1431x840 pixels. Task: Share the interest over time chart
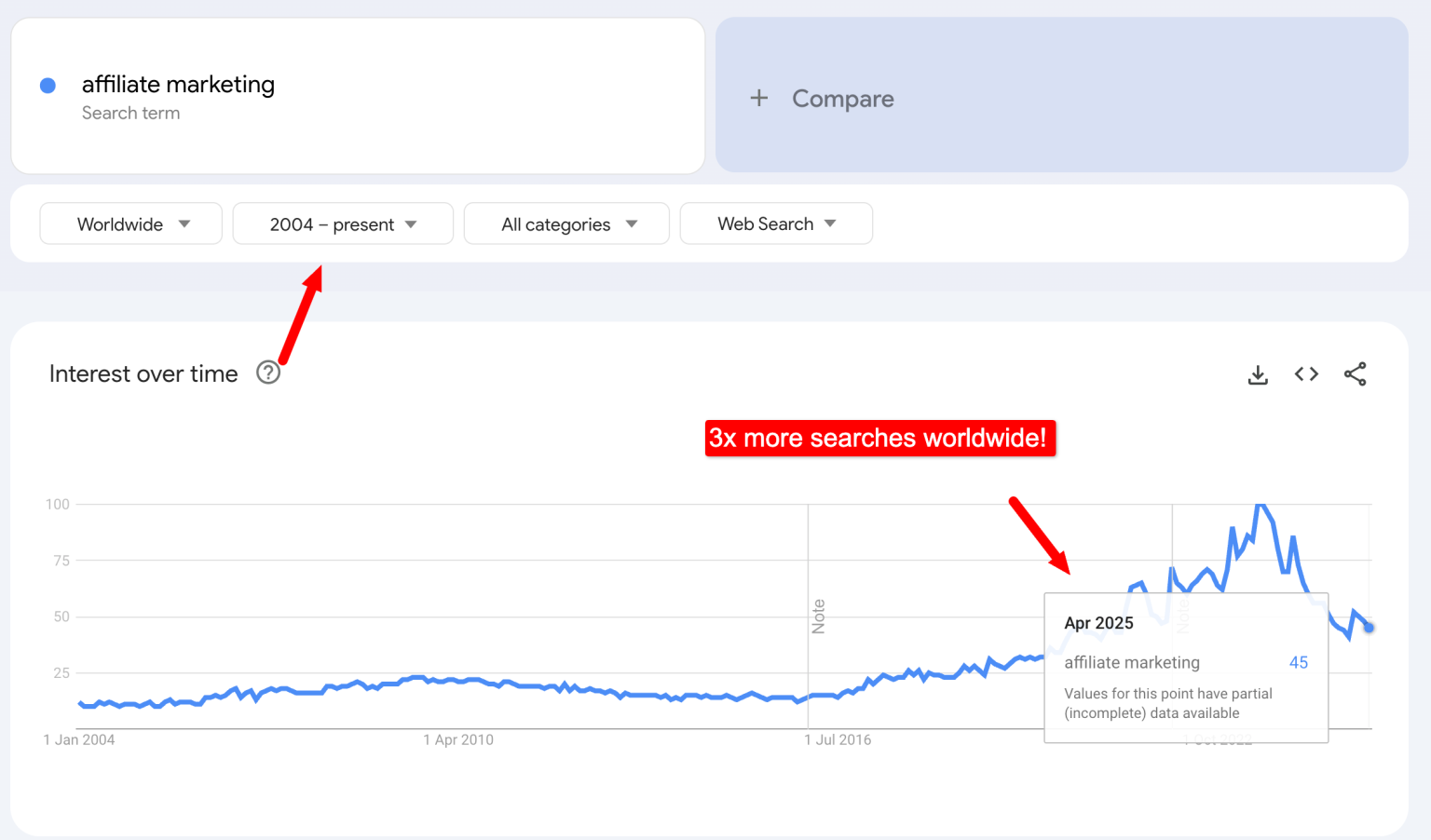1356,373
